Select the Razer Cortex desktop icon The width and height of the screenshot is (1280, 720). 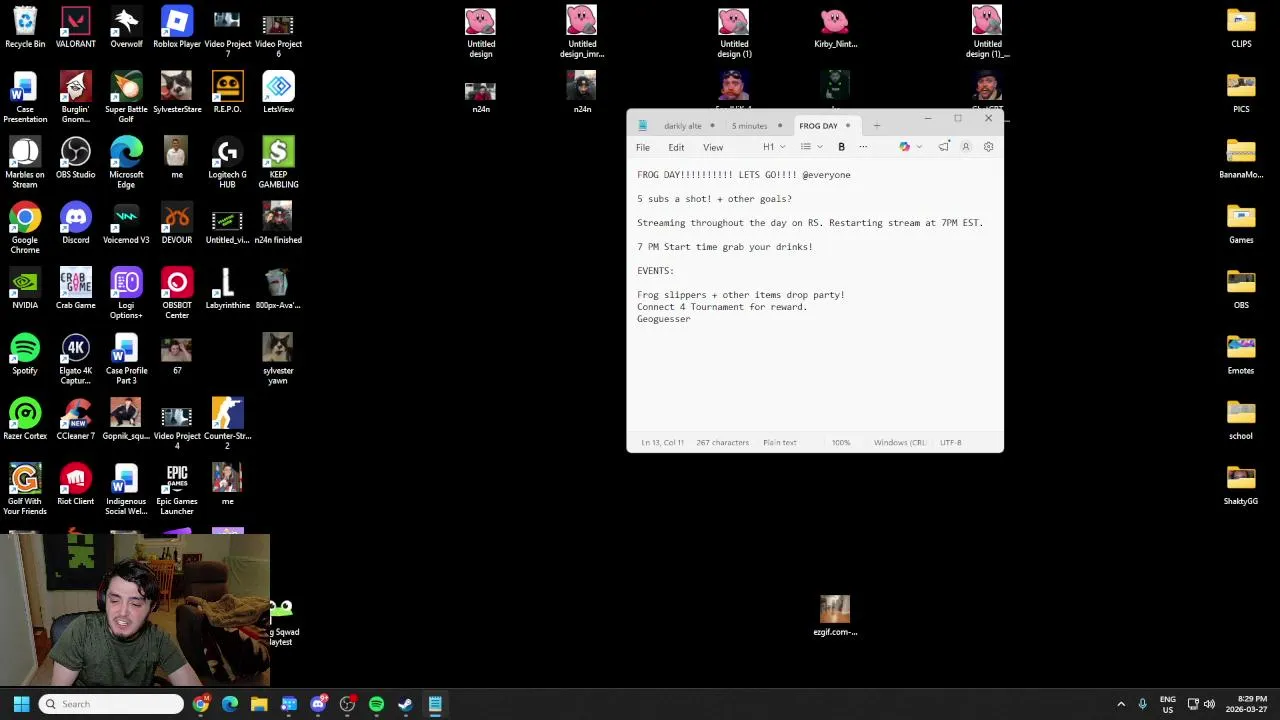pyautogui.click(x=25, y=420)
